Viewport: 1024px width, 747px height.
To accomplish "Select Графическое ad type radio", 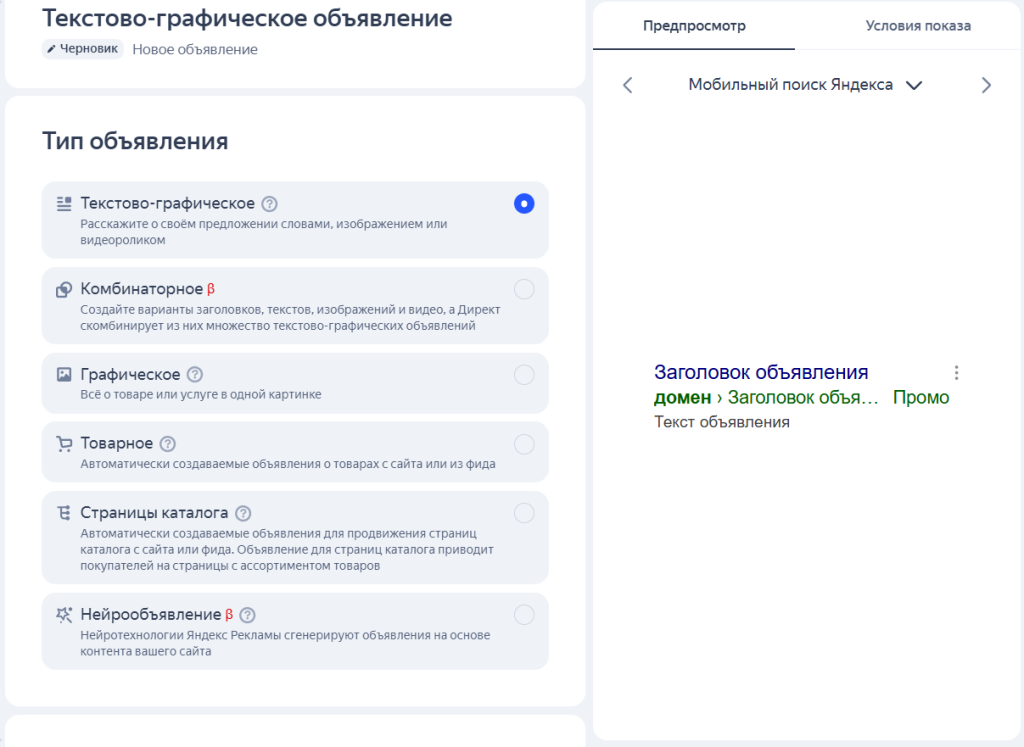I will click(x=524, y=375).
